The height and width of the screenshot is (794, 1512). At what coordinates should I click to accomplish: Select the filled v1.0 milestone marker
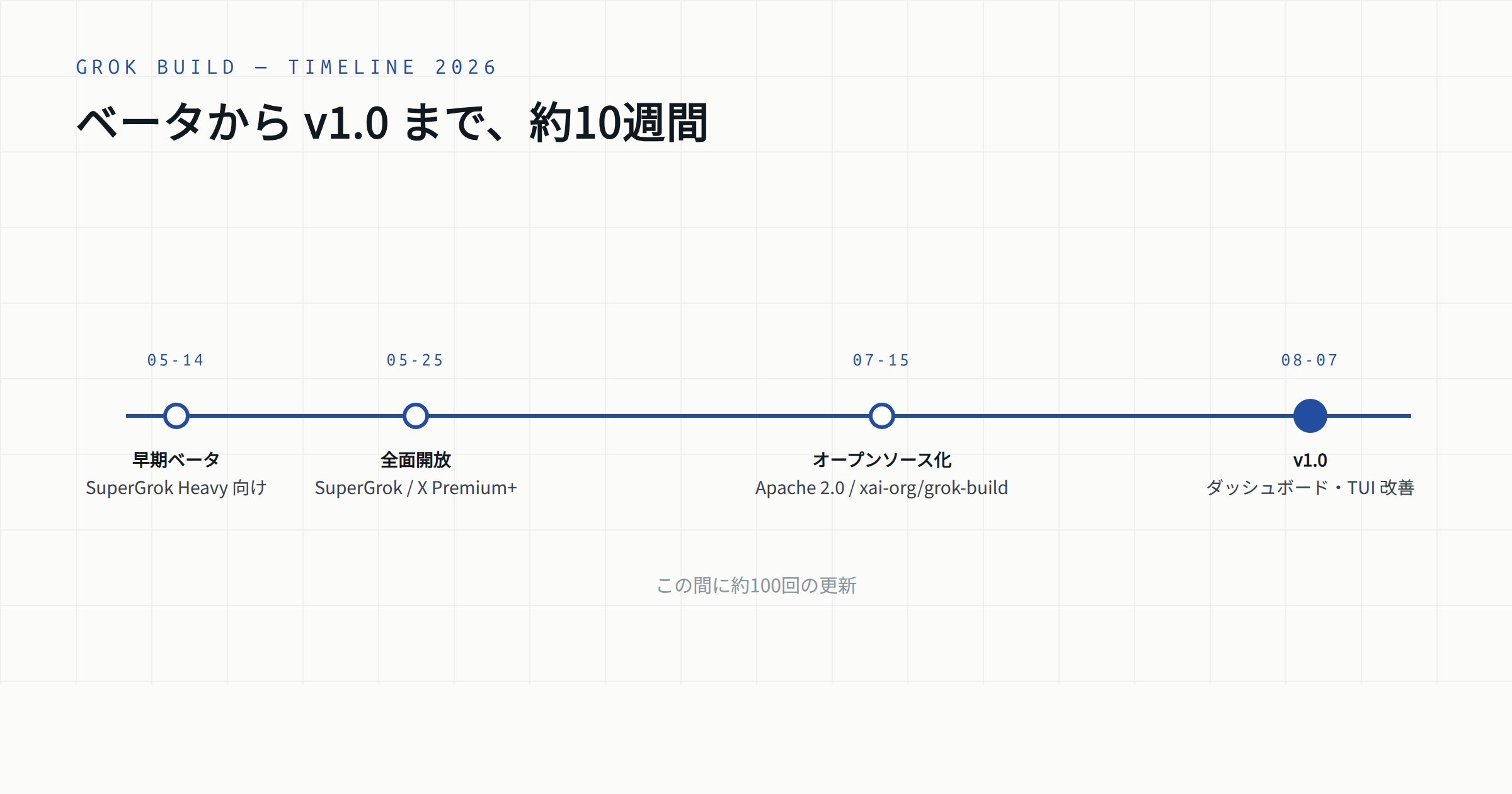coord(1310,416)
